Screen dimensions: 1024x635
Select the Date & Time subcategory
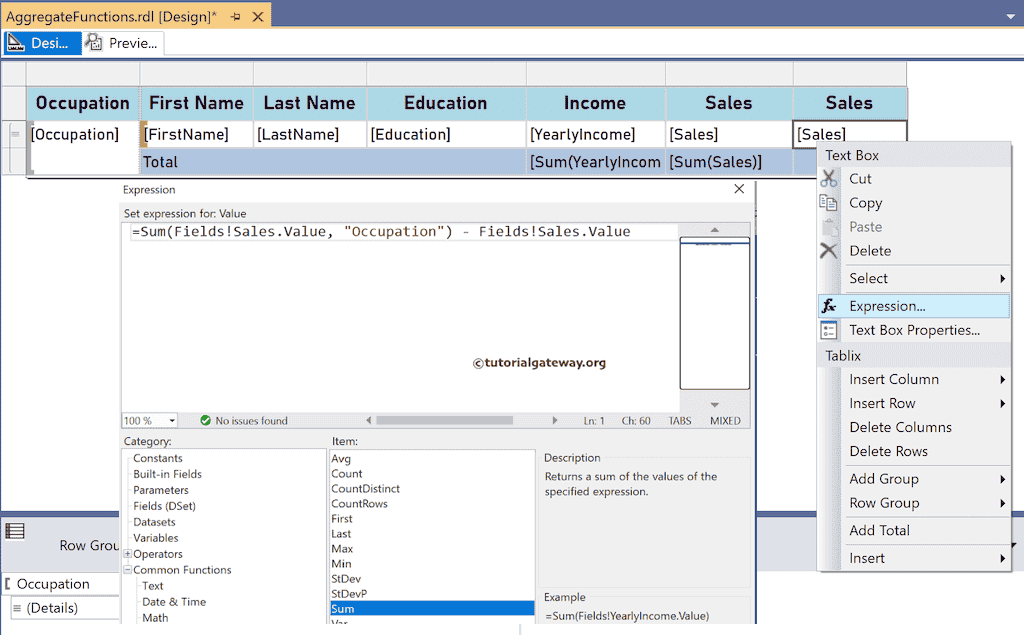174,602
